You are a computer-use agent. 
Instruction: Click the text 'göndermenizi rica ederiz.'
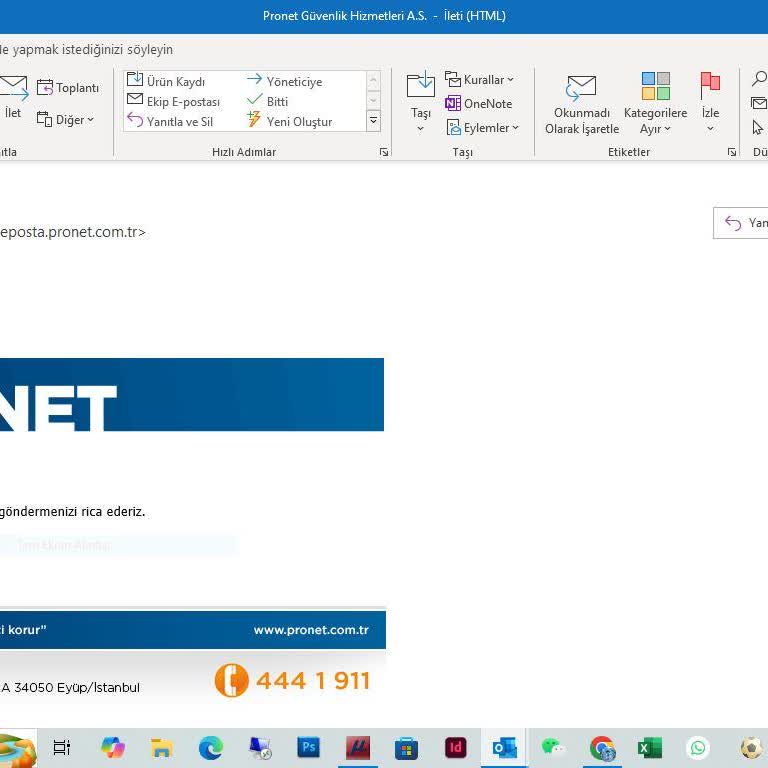click(x=72, y=512)
